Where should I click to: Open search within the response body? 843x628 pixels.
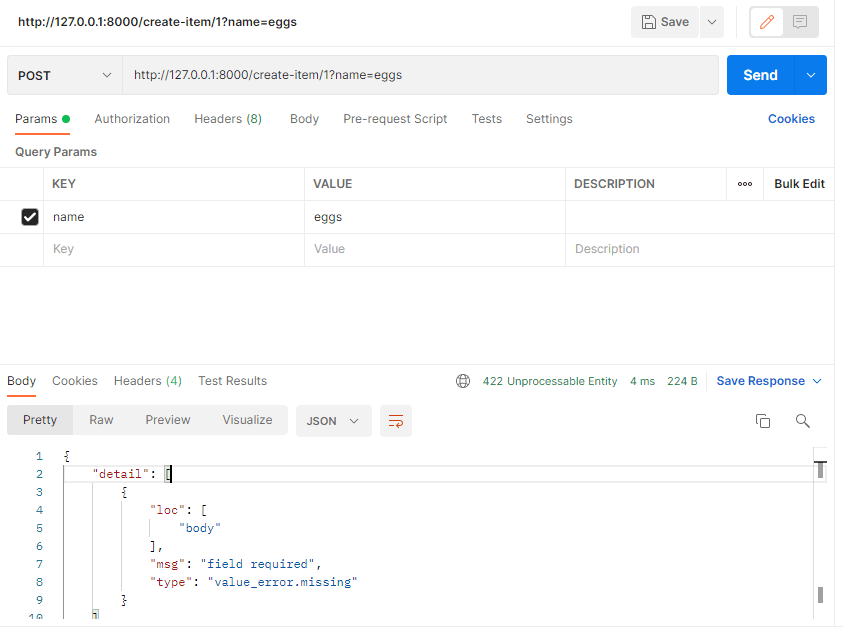pos(803,421)
